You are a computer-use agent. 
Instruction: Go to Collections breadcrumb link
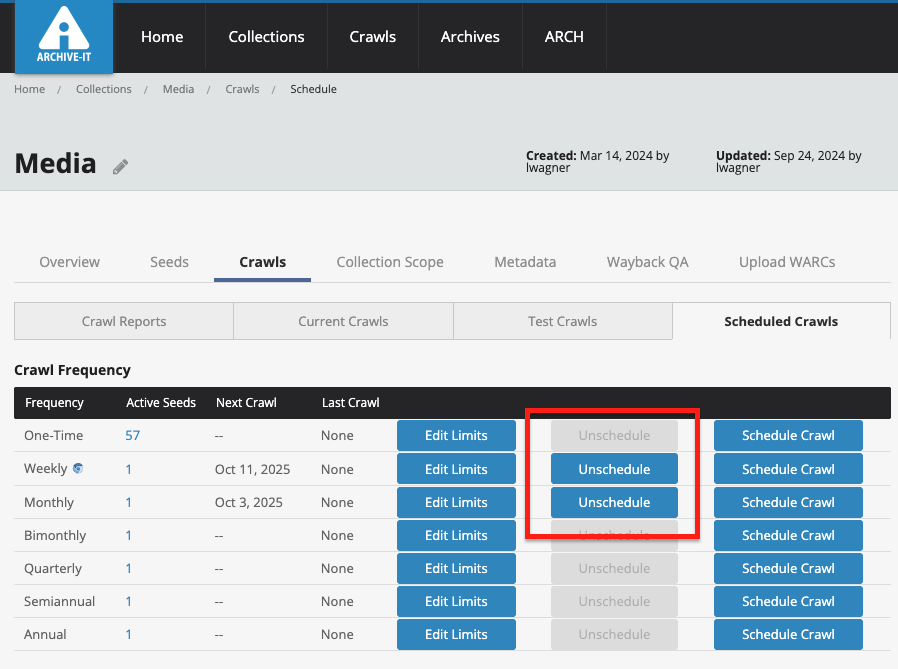(104, 89)
